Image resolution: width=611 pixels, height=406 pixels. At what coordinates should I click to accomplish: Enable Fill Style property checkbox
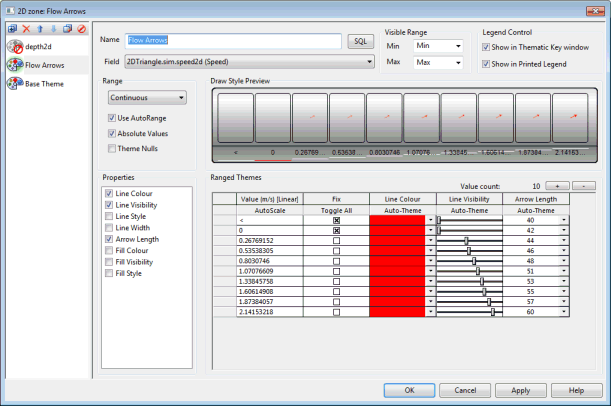[x=109, y=273]
